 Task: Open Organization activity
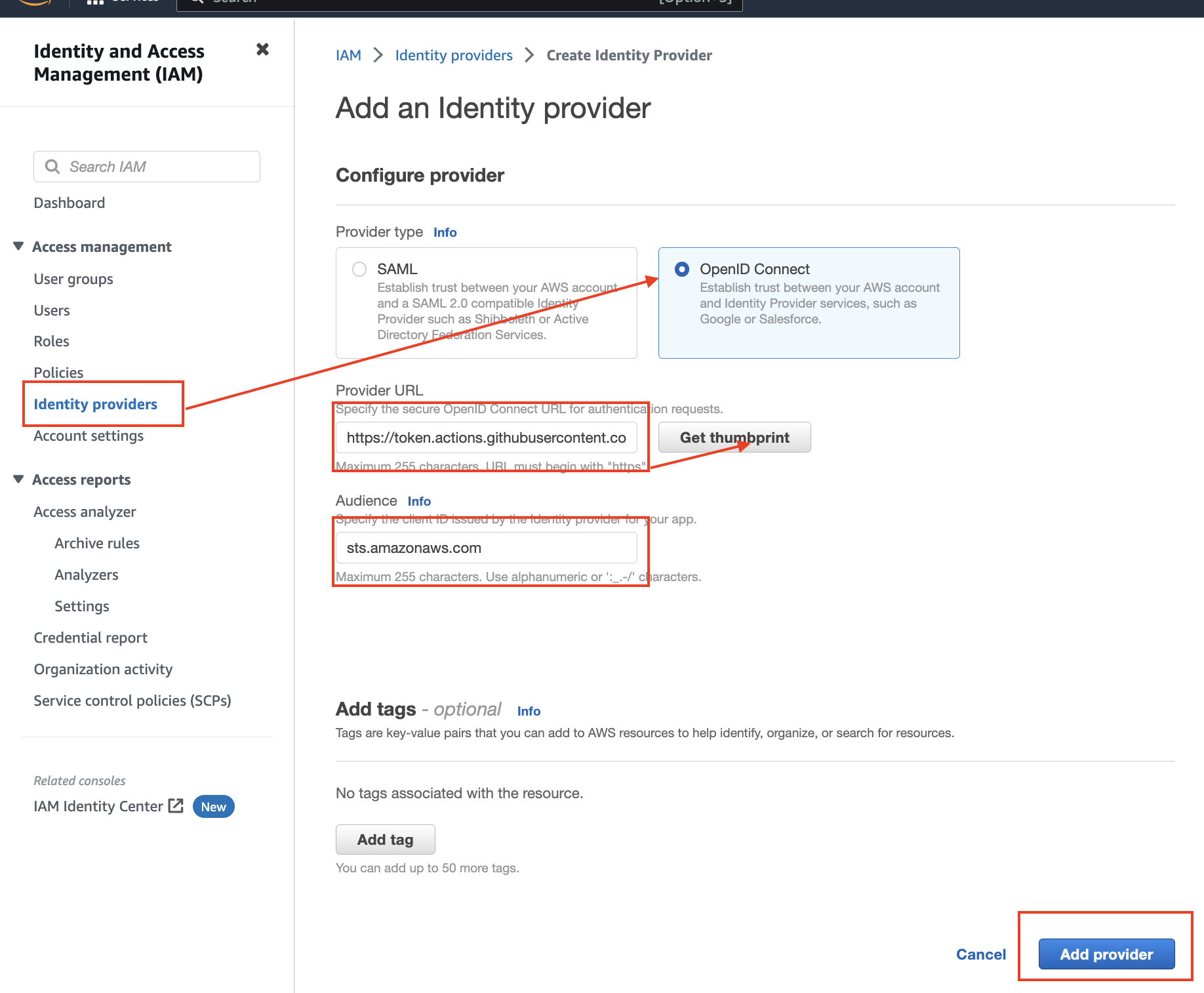click(x=104, y=669)
